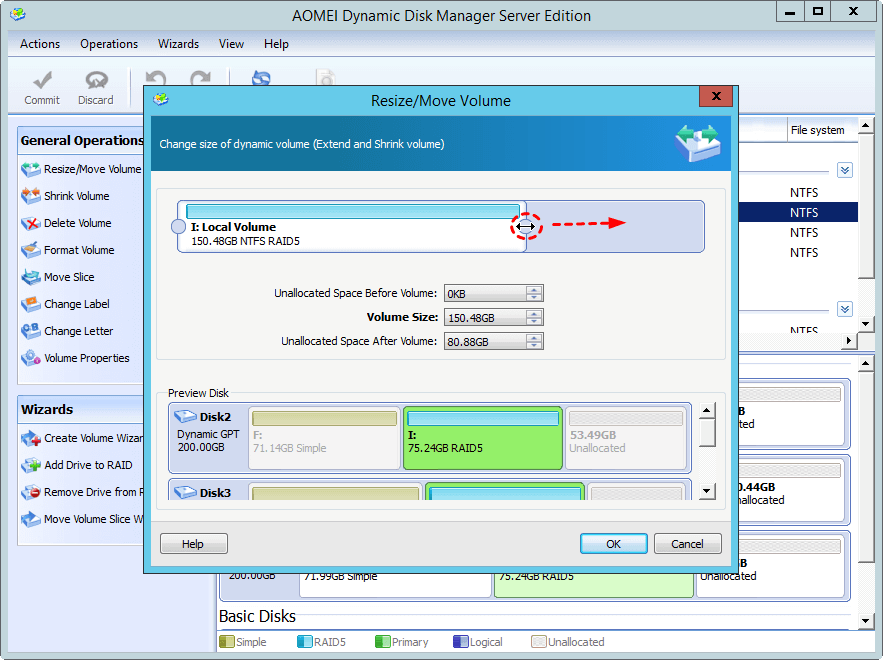Click the Volume Size input field
This screenshot has height=660, width=883.
point(485,318)
